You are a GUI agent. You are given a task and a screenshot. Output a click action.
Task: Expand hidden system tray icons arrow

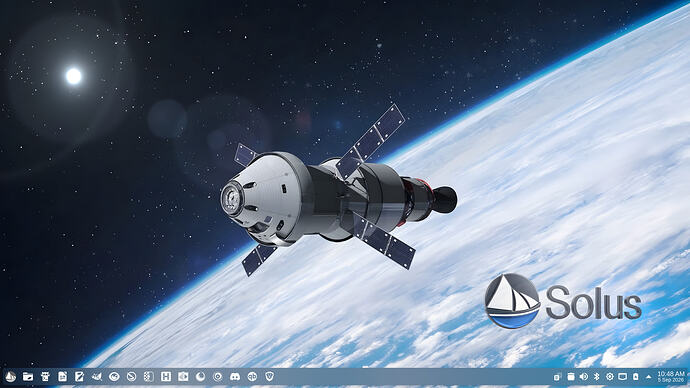tap(649, 377)
